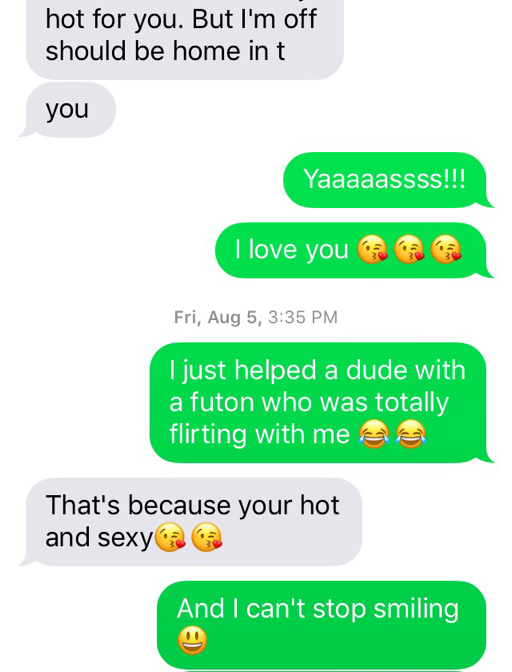The height and width of the screenshot is (672, 512).
Task: Tap second kiss emoji in 'hot and sexy' message
Action: (x=207, y=537)
